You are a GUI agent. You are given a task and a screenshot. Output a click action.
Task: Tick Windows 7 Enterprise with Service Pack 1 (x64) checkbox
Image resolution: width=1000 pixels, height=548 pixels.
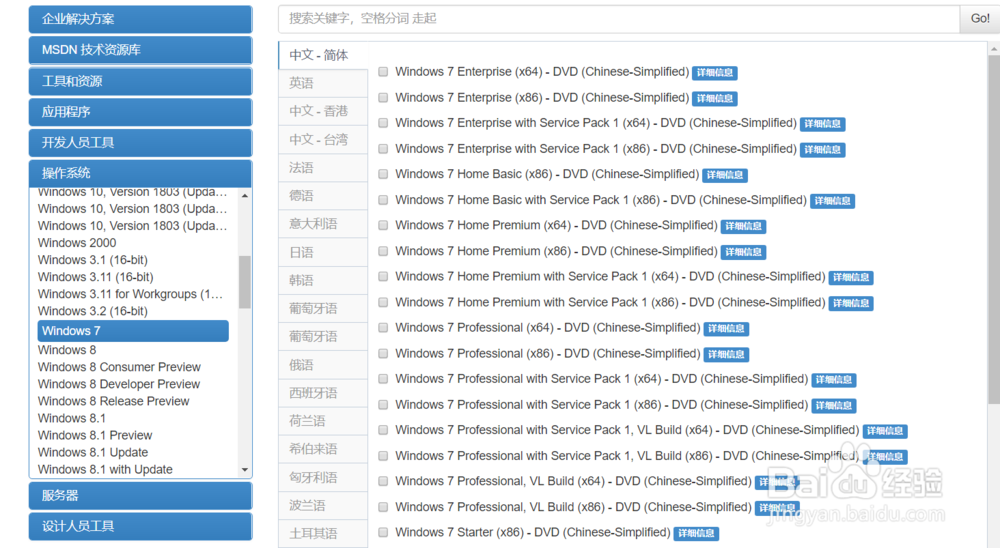click(x=383, y=123)
